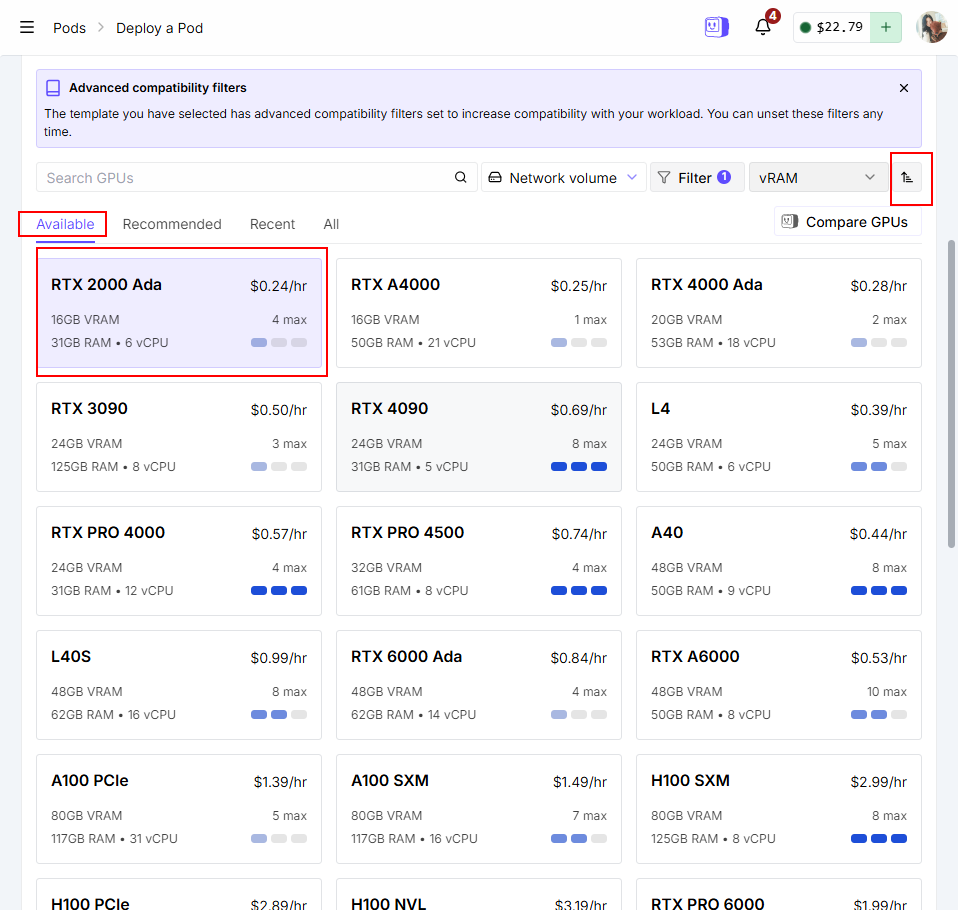Select the A100 PCIe GPU card
This screenshot has width=958, height=910.
[x=179, y=809]
